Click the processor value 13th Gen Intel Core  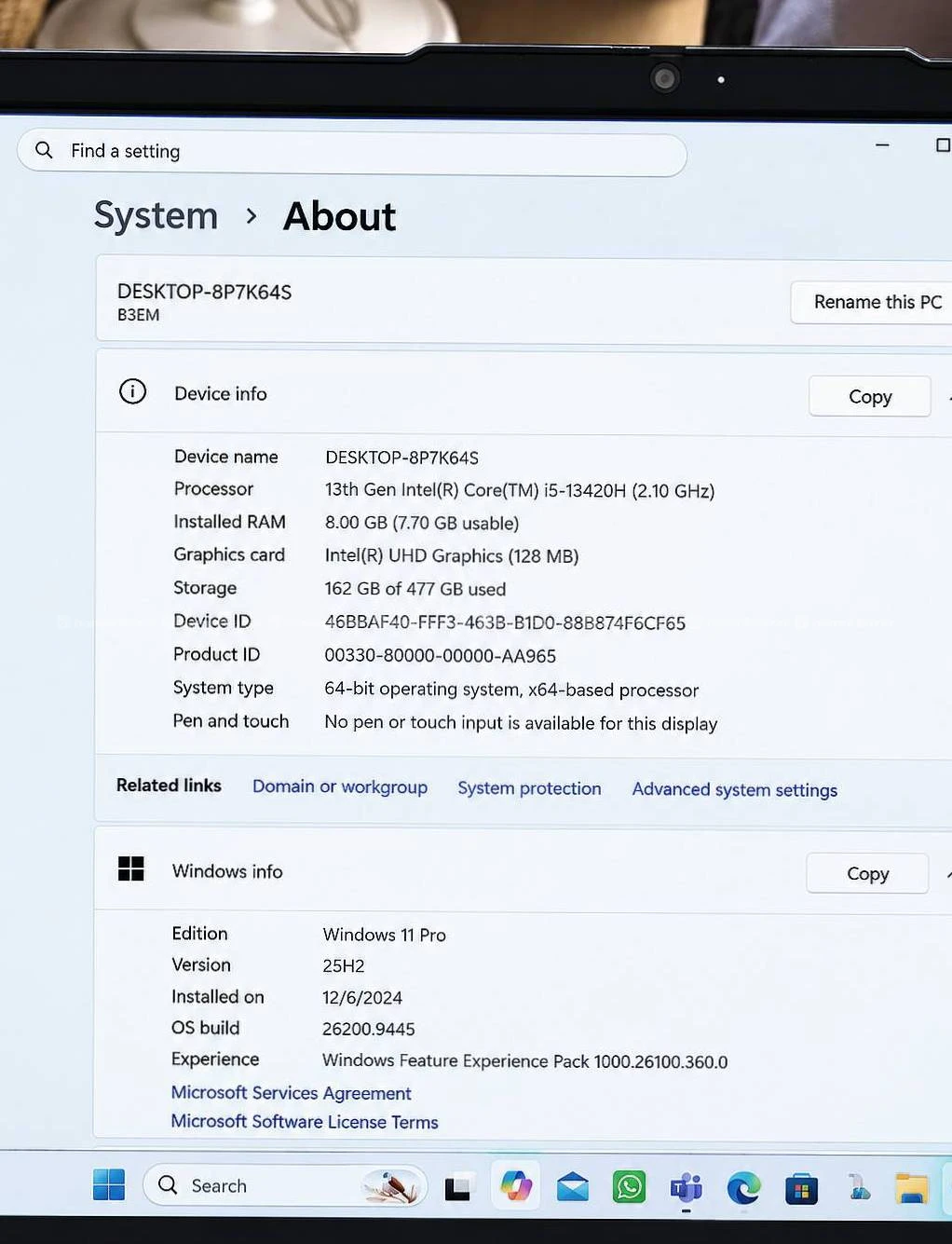pos(520,490)
